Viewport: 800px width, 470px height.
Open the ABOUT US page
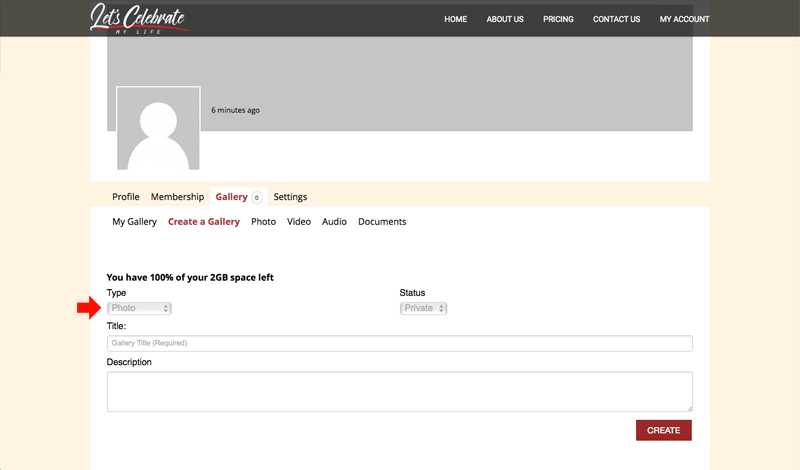pyautogui.click(x=505, y=19)
